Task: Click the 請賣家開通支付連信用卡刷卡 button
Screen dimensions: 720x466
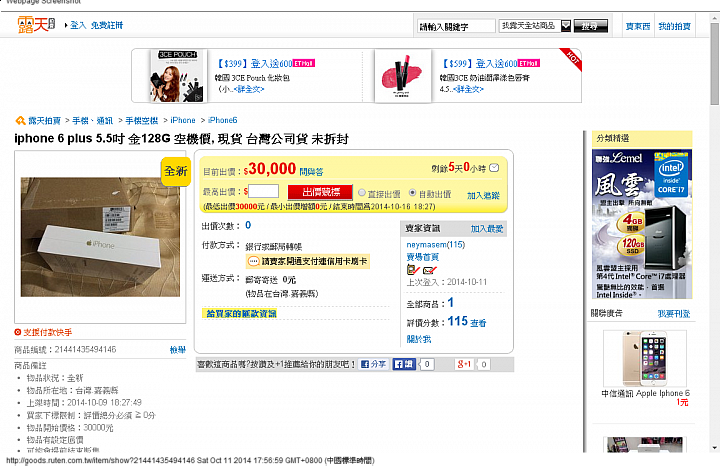Action: point(308,261)
